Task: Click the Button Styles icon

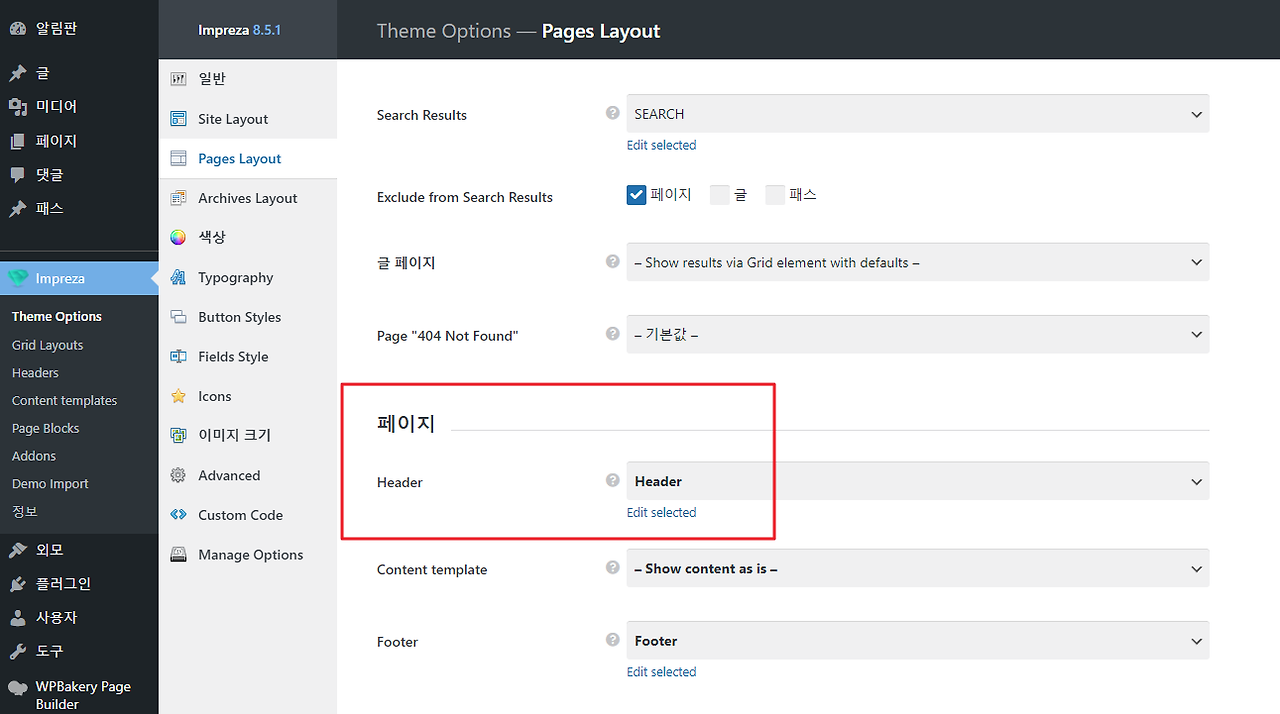Action: [x=178, y=317]
